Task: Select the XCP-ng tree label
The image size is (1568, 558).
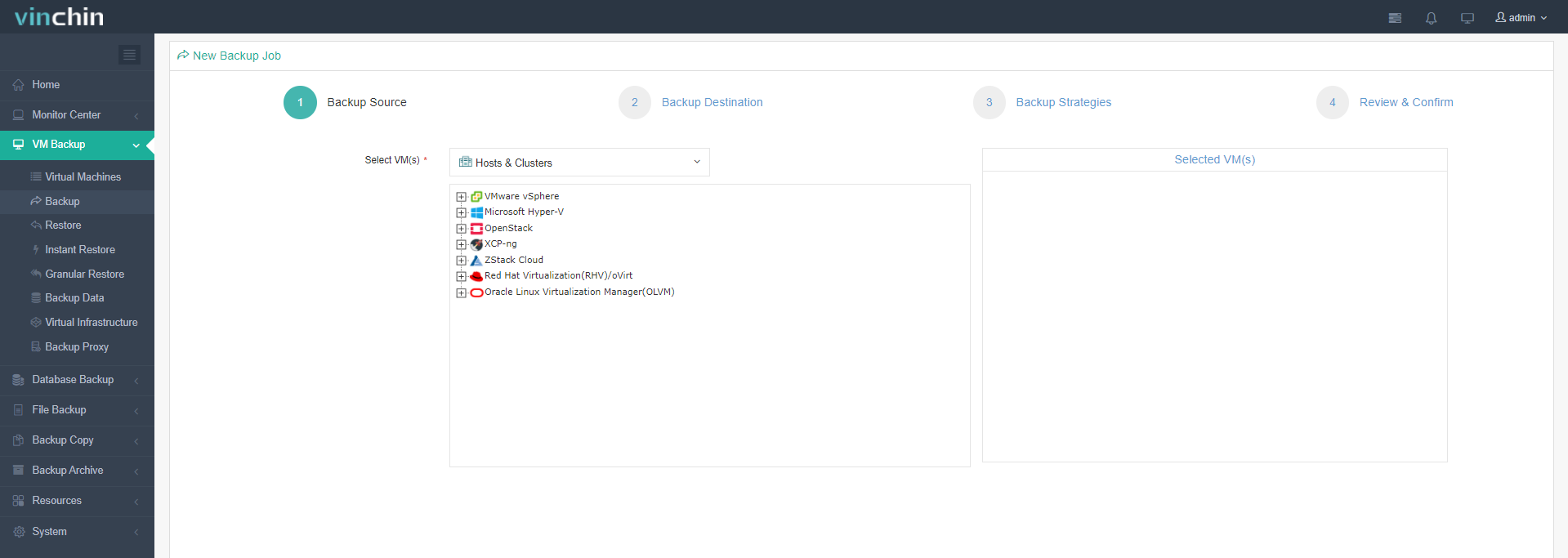Action: click(x=500, y=243)
